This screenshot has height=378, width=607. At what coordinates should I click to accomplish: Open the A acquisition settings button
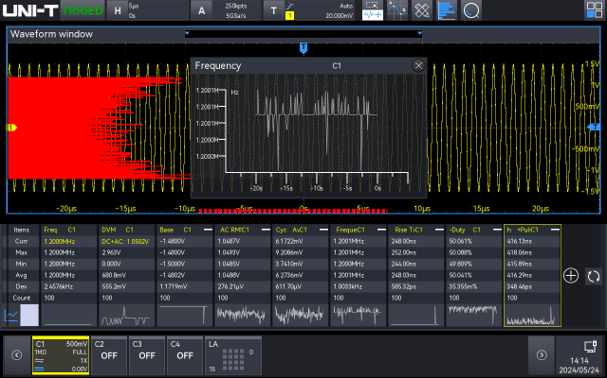click(x=202, y=11)
